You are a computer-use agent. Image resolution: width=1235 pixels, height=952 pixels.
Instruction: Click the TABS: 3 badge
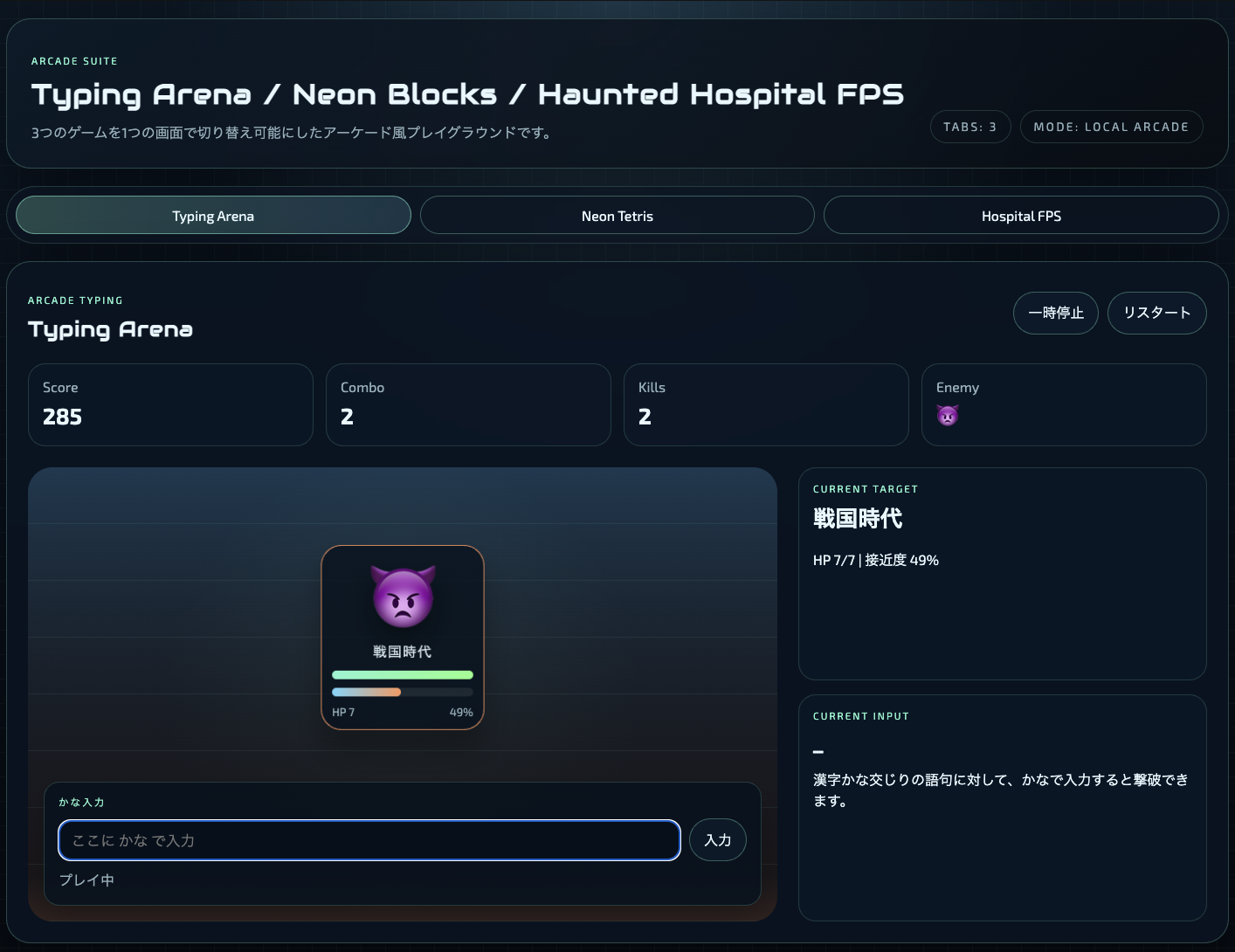pos(969,127)
